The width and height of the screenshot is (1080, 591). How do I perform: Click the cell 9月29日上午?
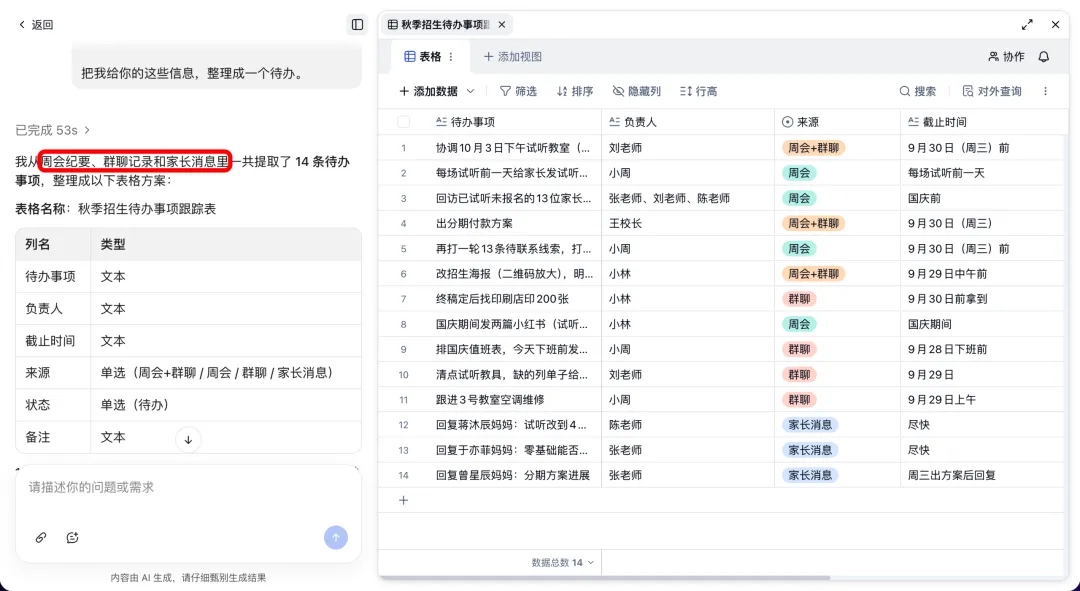[982, 400]
